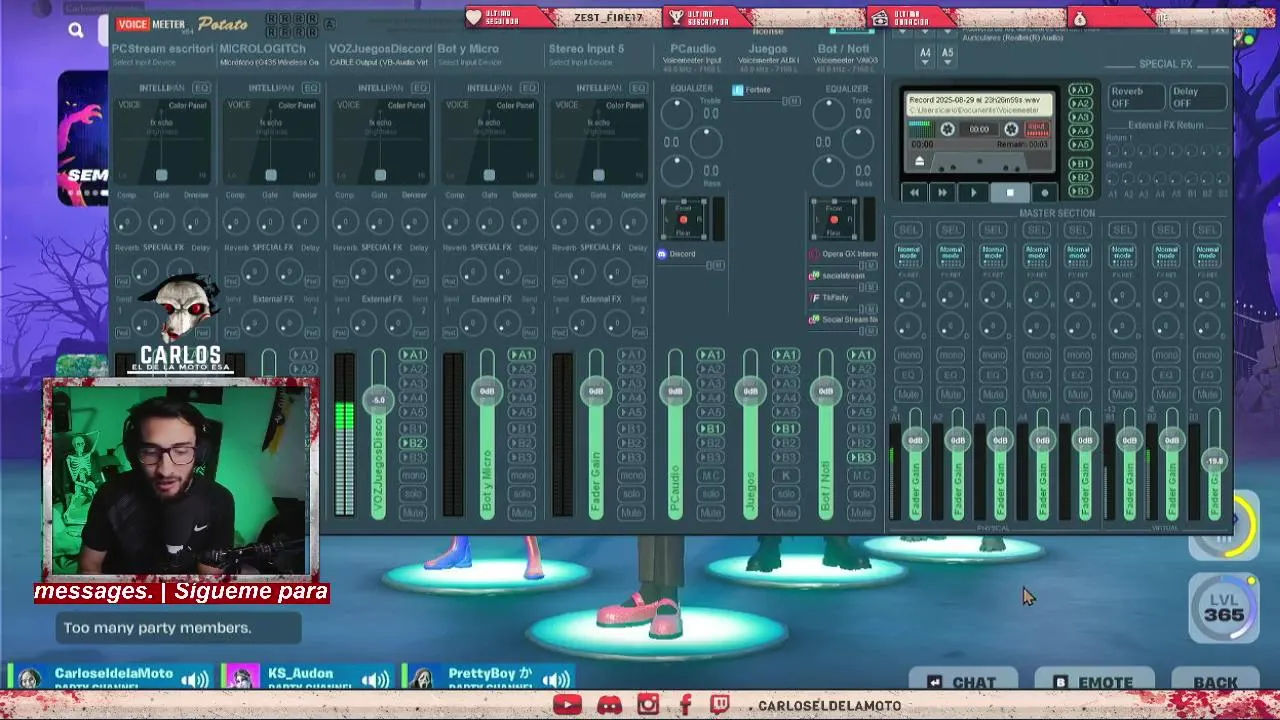Click the EMOTE button in game lobby
The image size is (1280, 720).
coord(1094,683)
